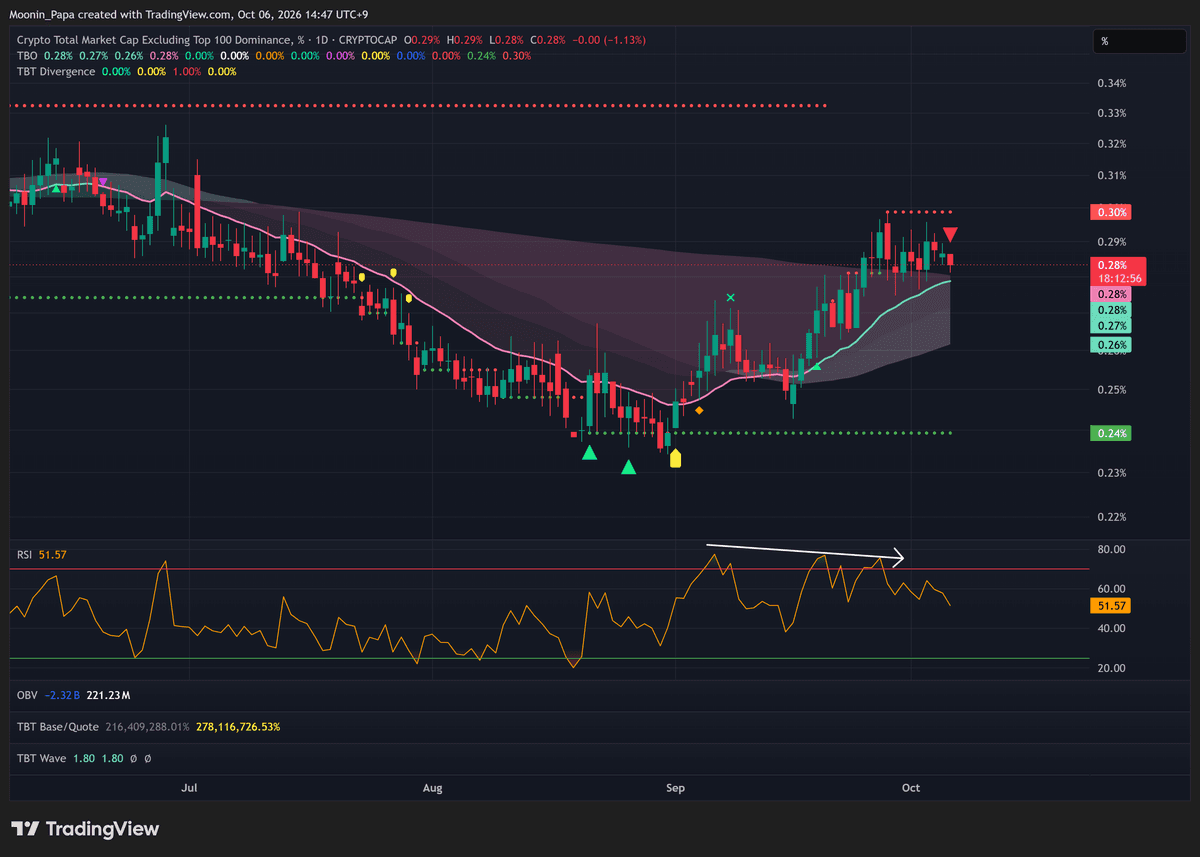Image resolution: width=1200 pixels, height=857 pixels.
Task: Click the TBO indicator legend label
Action: coord(27,55)
